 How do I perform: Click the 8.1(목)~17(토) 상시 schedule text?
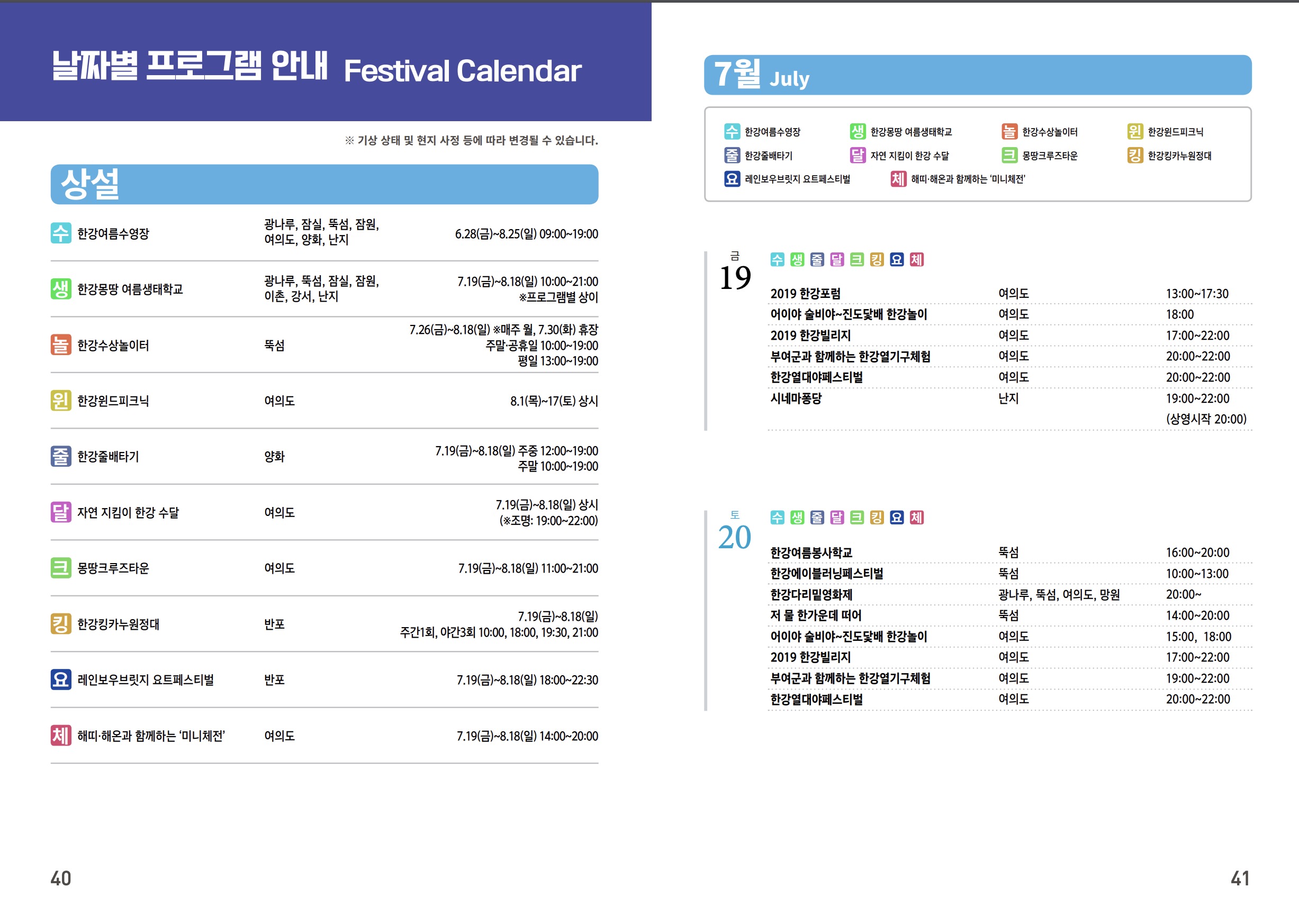click(x=554, y=401)
